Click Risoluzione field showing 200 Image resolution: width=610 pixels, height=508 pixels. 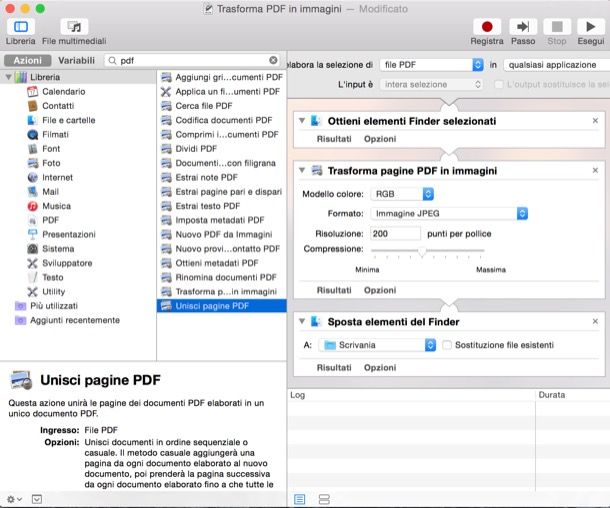395,233
